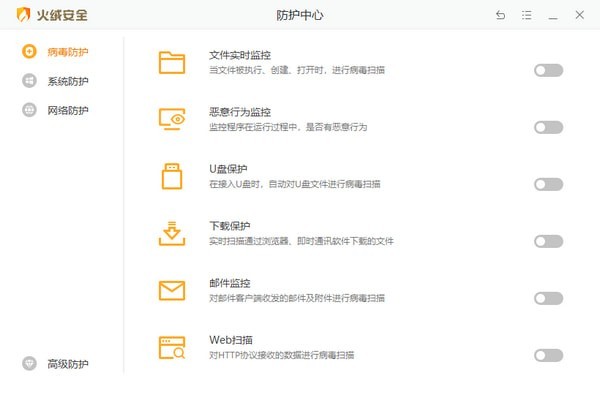The height and width of the screenshot is (395, 600).
Task: Enable the Web扫描 toggle switch
Action: coord(548,356)
